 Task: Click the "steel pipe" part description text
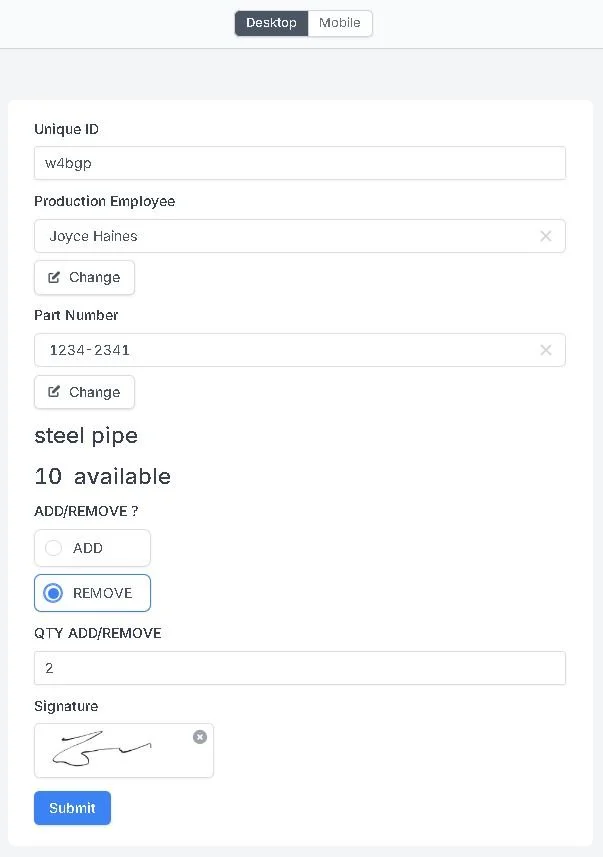(x=86, y=436)
